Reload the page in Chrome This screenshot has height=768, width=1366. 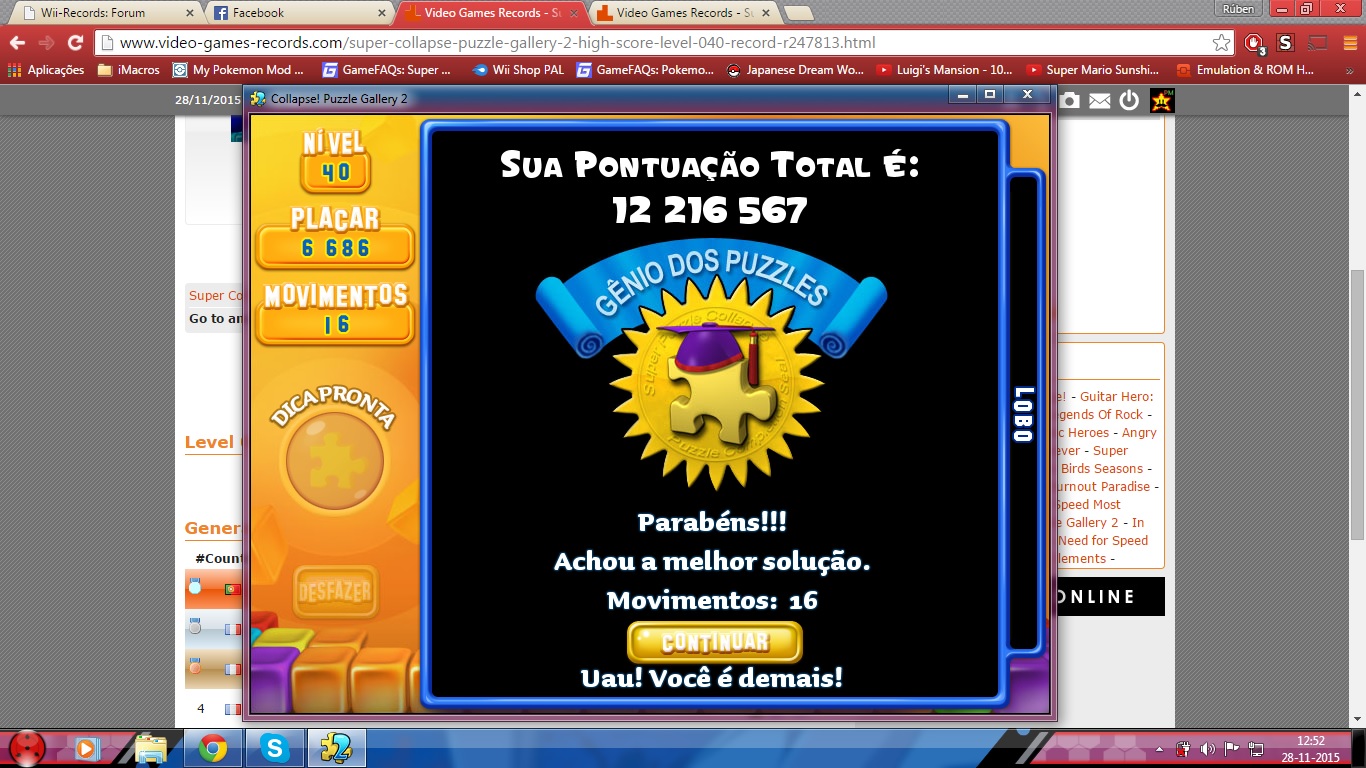coord(75,43)
